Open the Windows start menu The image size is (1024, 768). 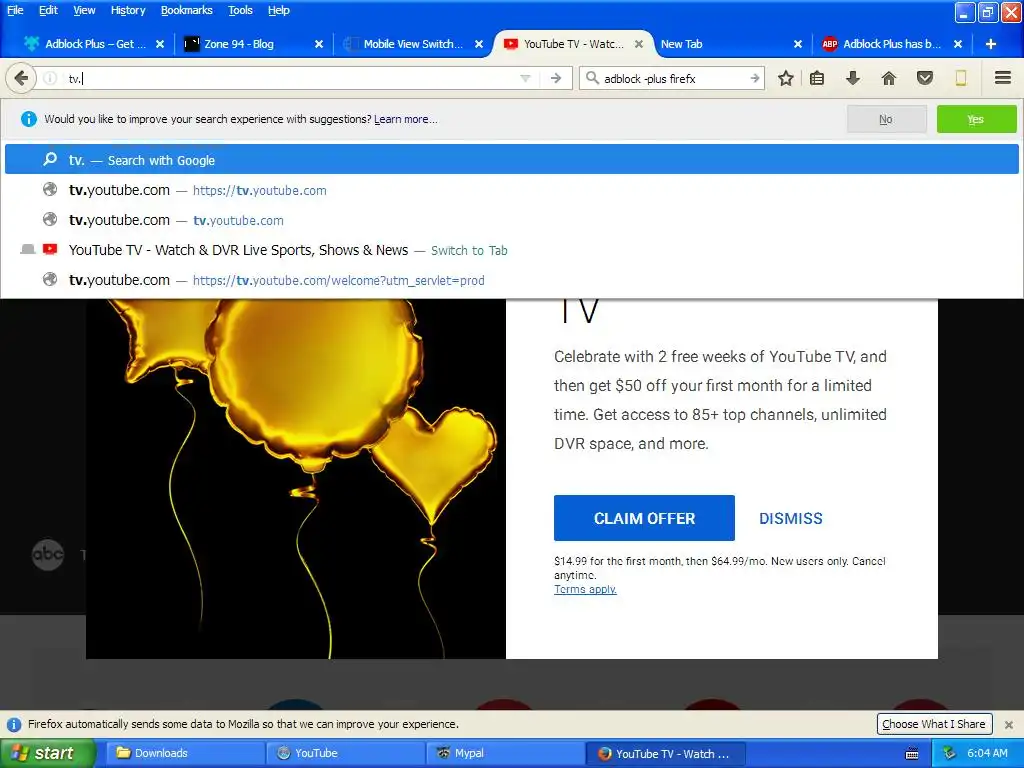[x=48, y=753]
